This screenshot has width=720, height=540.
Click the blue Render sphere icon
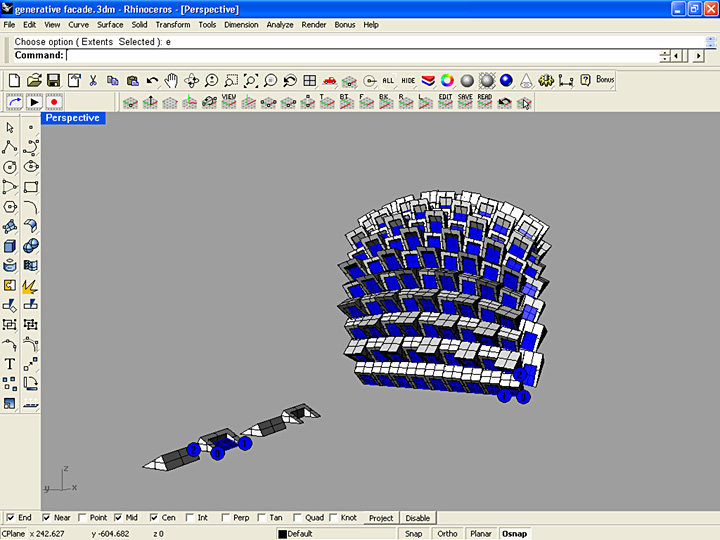coord(507,80)
